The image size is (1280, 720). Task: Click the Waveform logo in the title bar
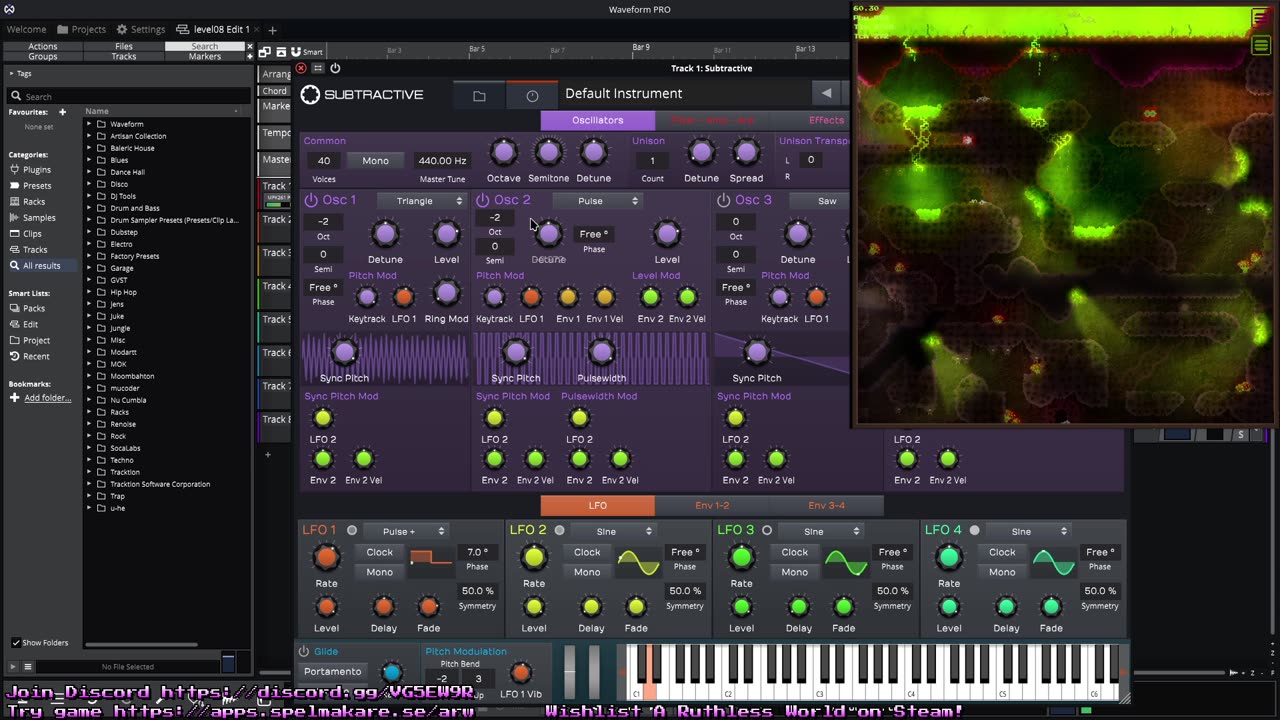point(9,9)
